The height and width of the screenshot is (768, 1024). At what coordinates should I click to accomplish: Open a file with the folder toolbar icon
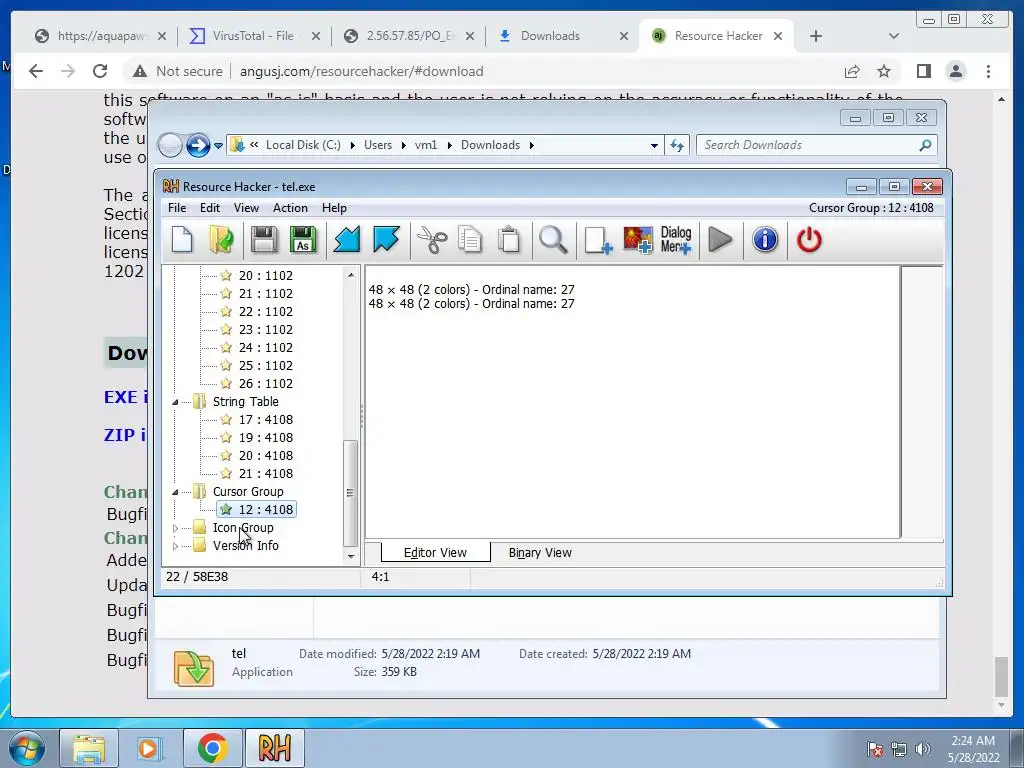pyautogui.click(x=221, y=240)
